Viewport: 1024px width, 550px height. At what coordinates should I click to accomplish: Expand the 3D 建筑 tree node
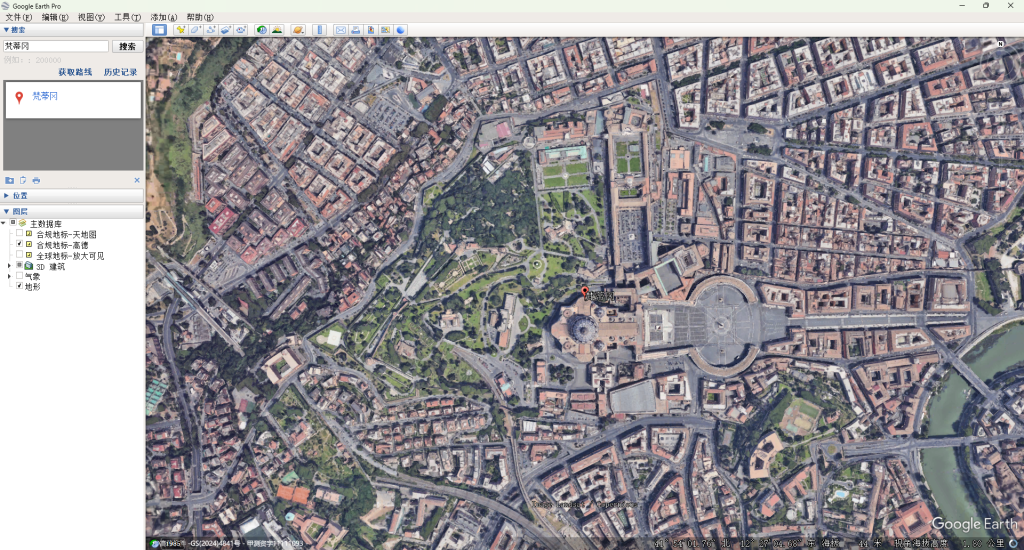click(9, 266)
